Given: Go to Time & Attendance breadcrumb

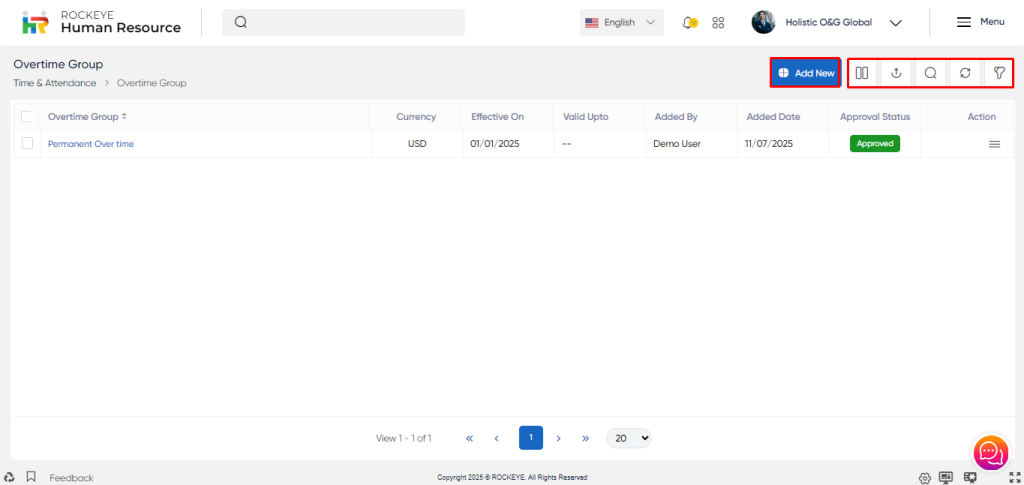Looking at the screenshot, I should 55,83.
